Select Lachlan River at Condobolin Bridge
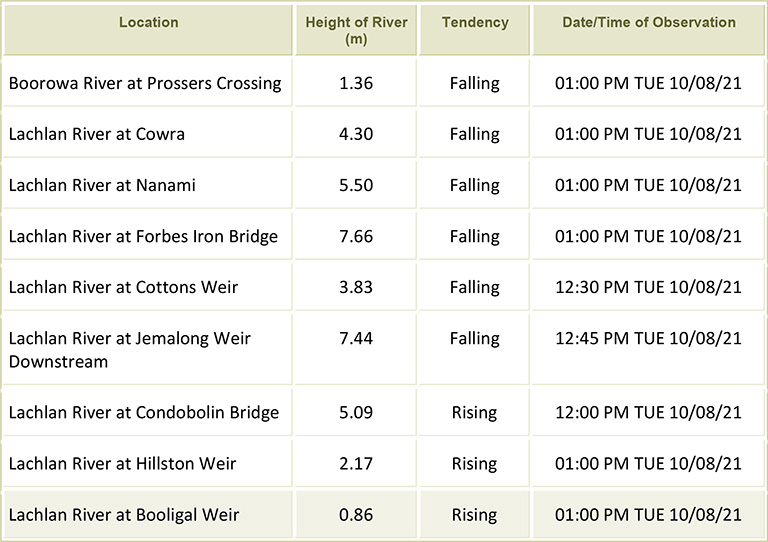Screen dimensions: 768x542 point(143,413)
